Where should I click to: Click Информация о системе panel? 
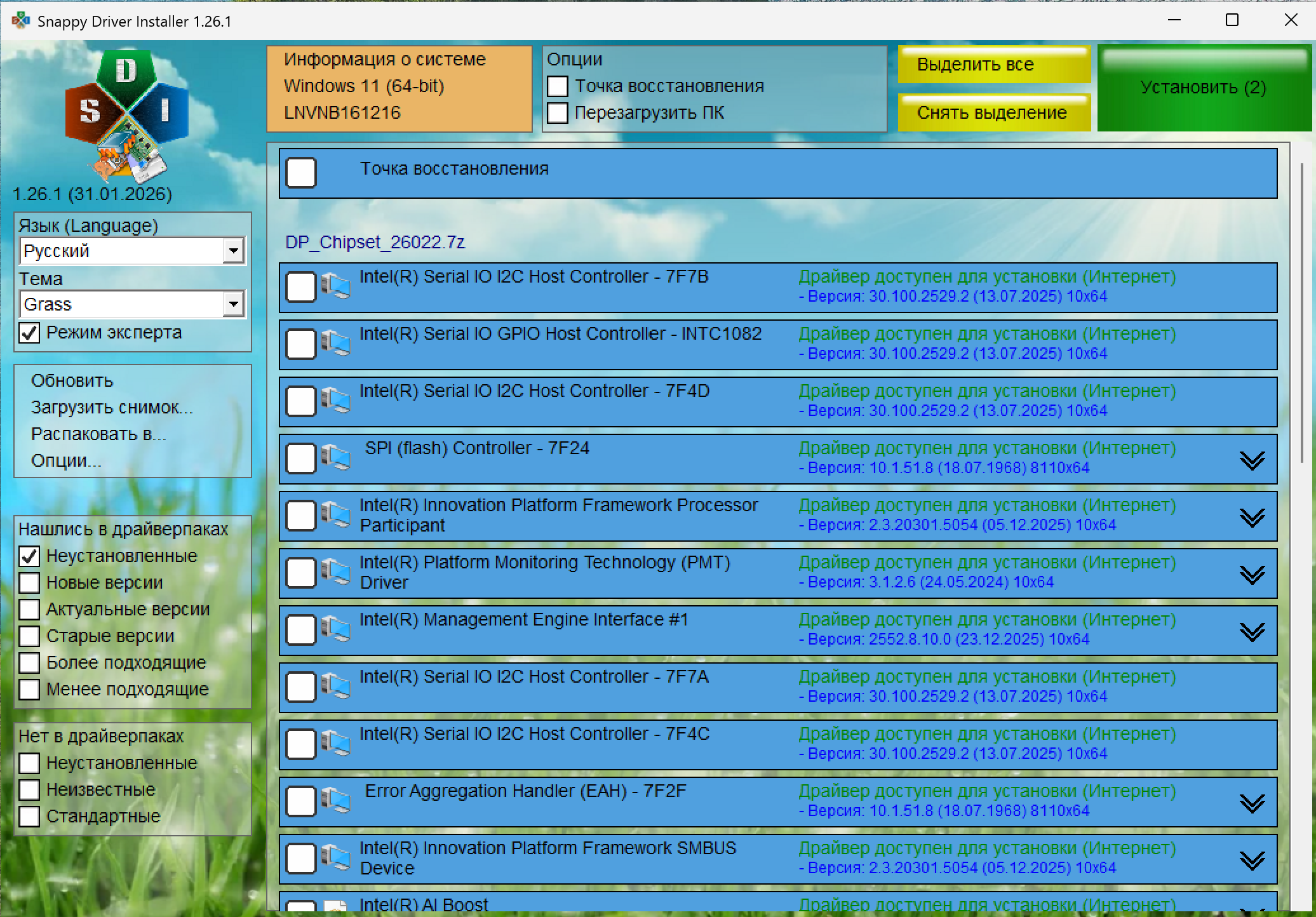399,88
